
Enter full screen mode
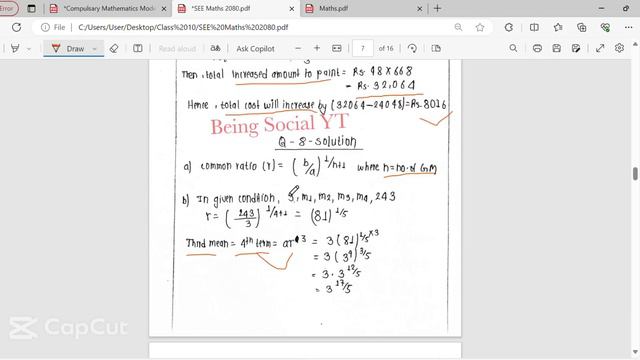click(600, 48)
